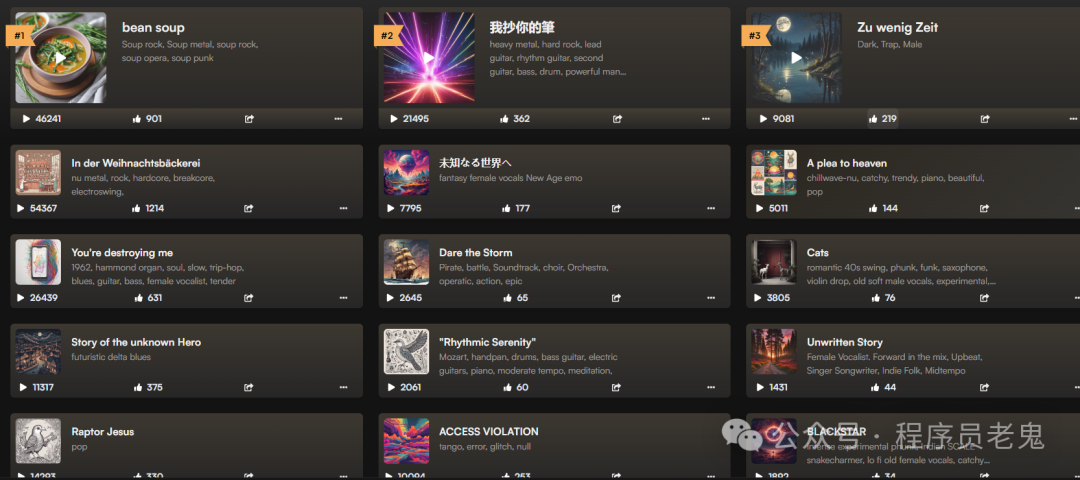Share the bean soup track
The height and width of the screenshot is (480, 1080).
tap(249, 118)
